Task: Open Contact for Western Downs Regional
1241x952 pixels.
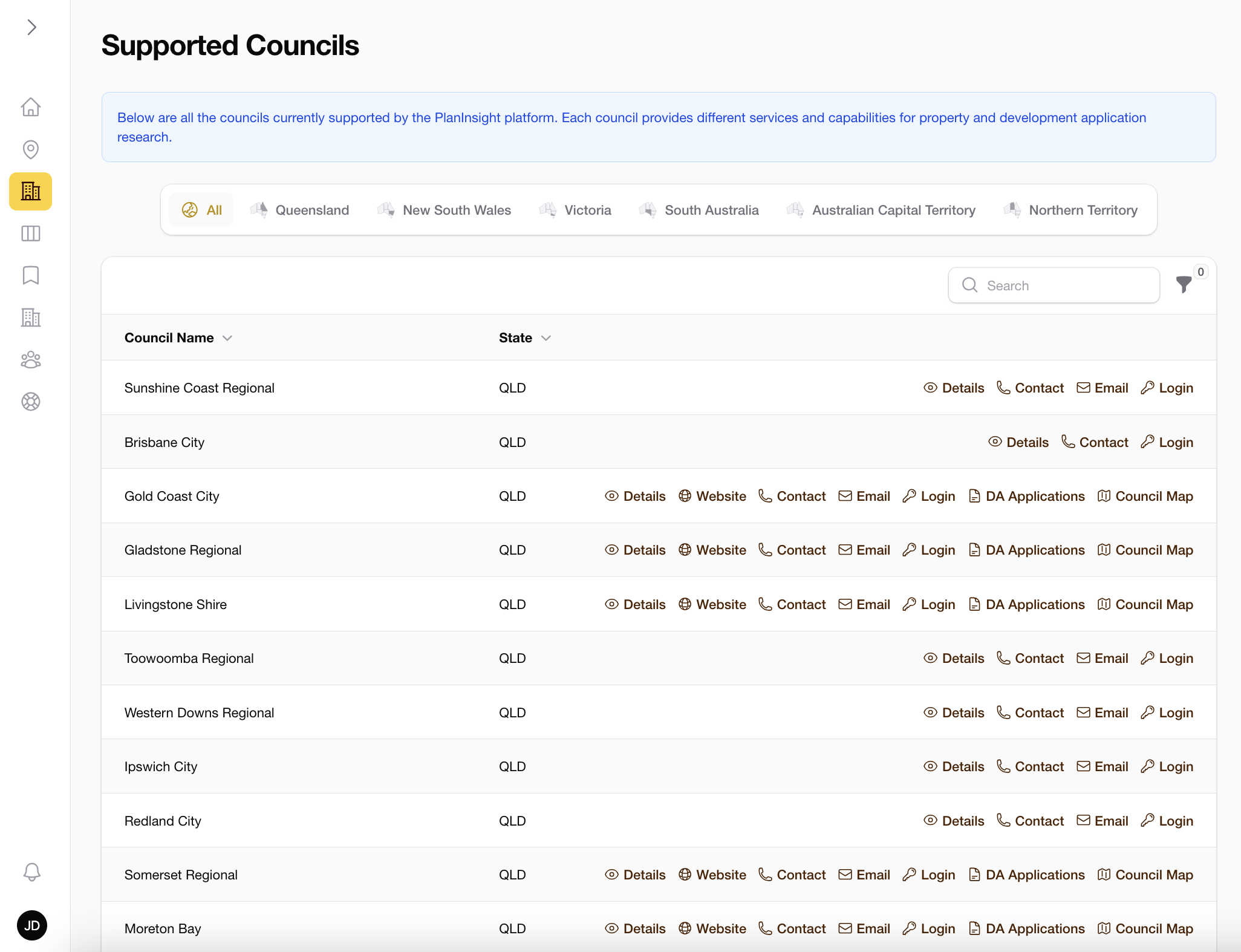Action: (x=1030, y=712)
